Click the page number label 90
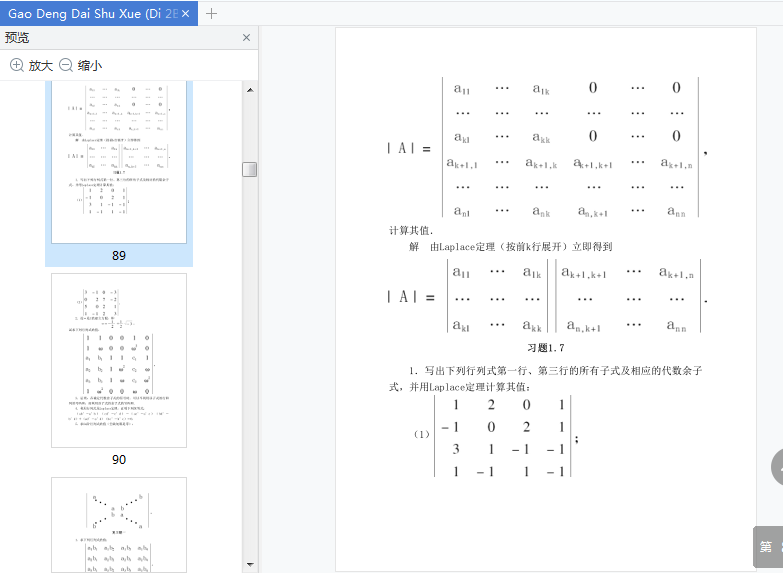This screenshot has width=783, height=573. [x=119, y=460]
